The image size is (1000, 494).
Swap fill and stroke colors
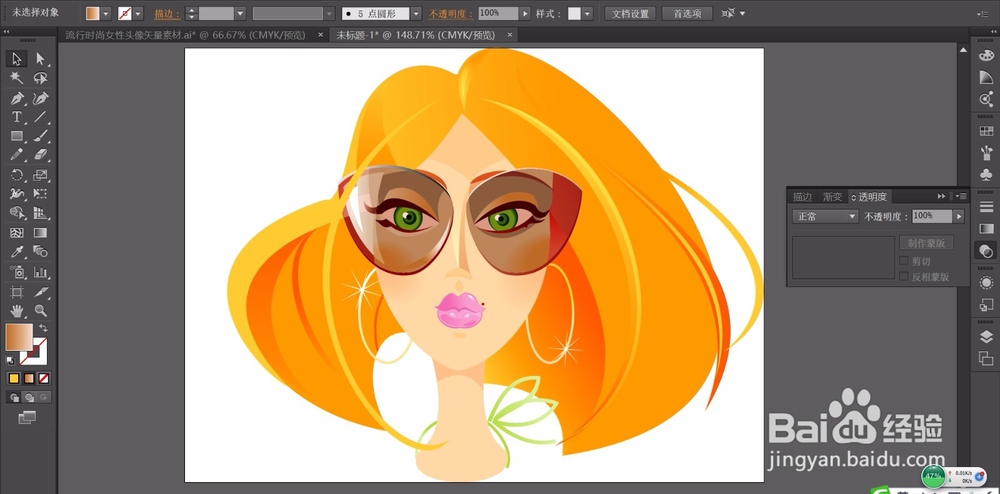43,328
